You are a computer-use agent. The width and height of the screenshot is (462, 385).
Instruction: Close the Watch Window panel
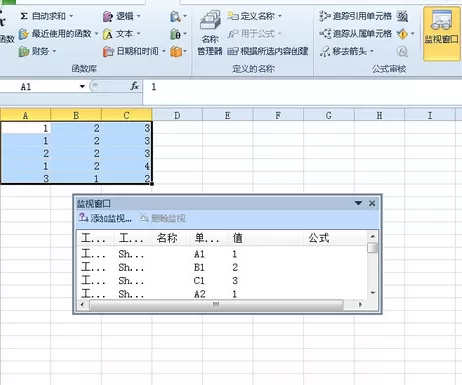click(x=372, y=203)
